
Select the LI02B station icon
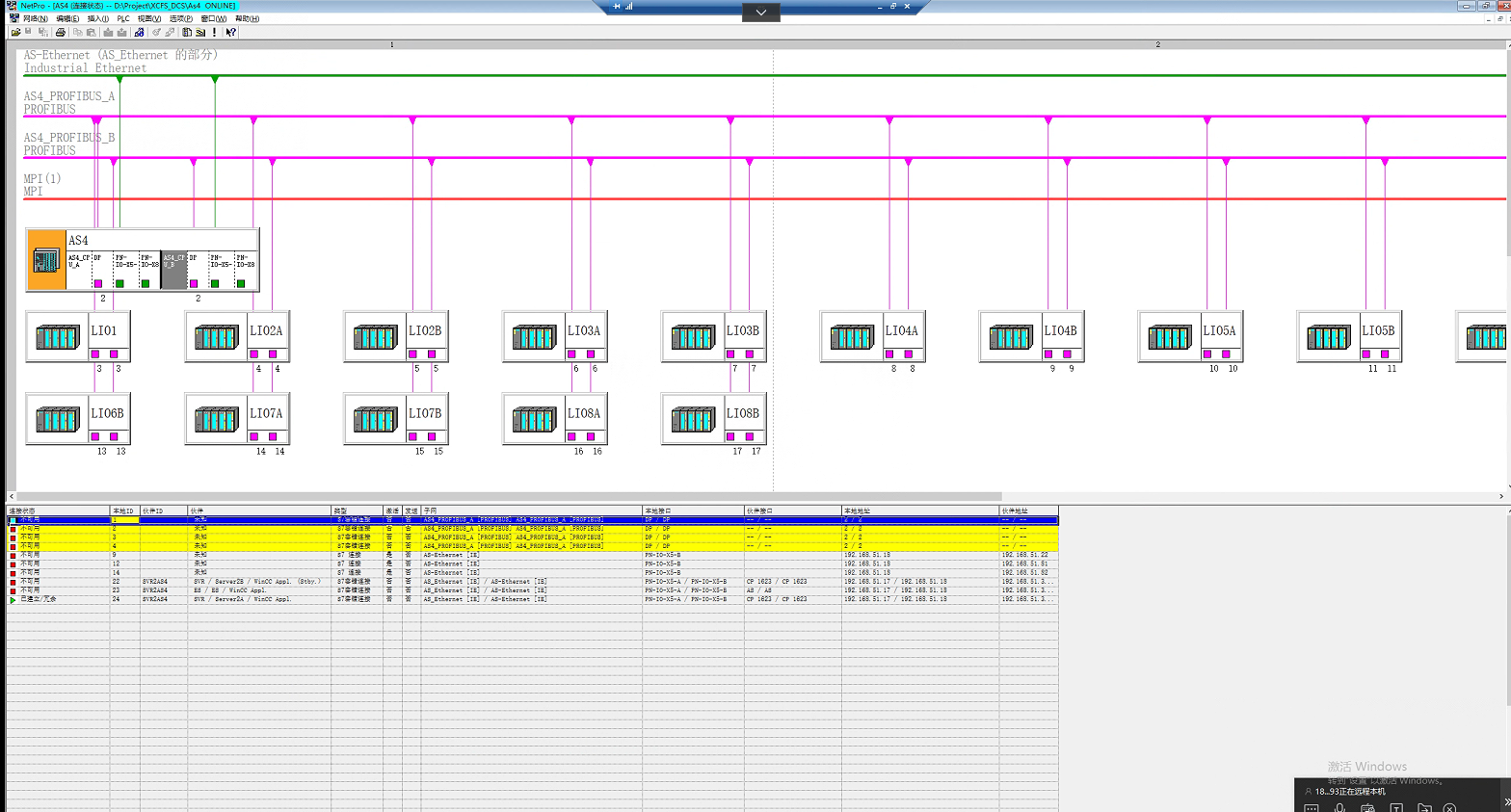pyautogui.click(x=376, y=337)
